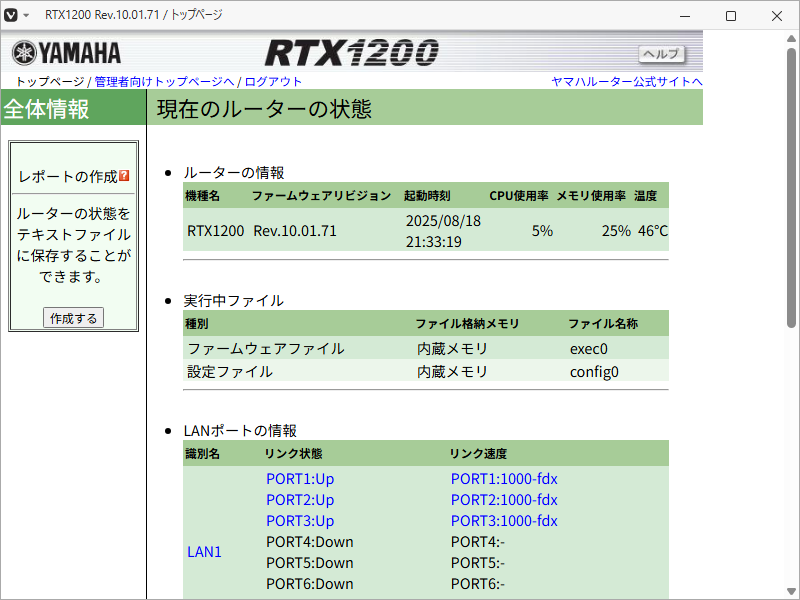The width and height of the screenshot is (800, 600).
Task: Click the ファームウェアリビジョン column header
Action: (321, 195)
